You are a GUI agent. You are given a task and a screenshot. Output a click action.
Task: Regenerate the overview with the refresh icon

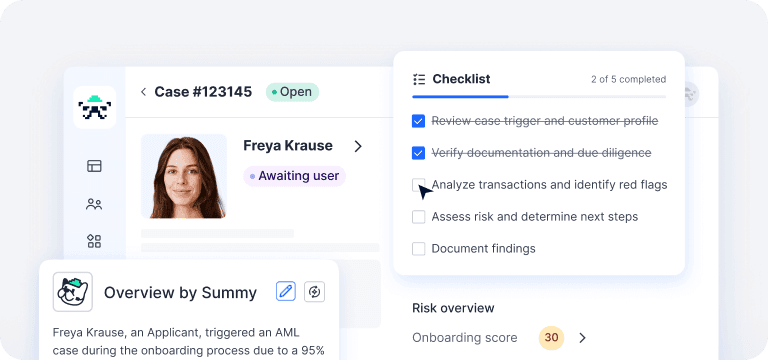click(314, 291)
